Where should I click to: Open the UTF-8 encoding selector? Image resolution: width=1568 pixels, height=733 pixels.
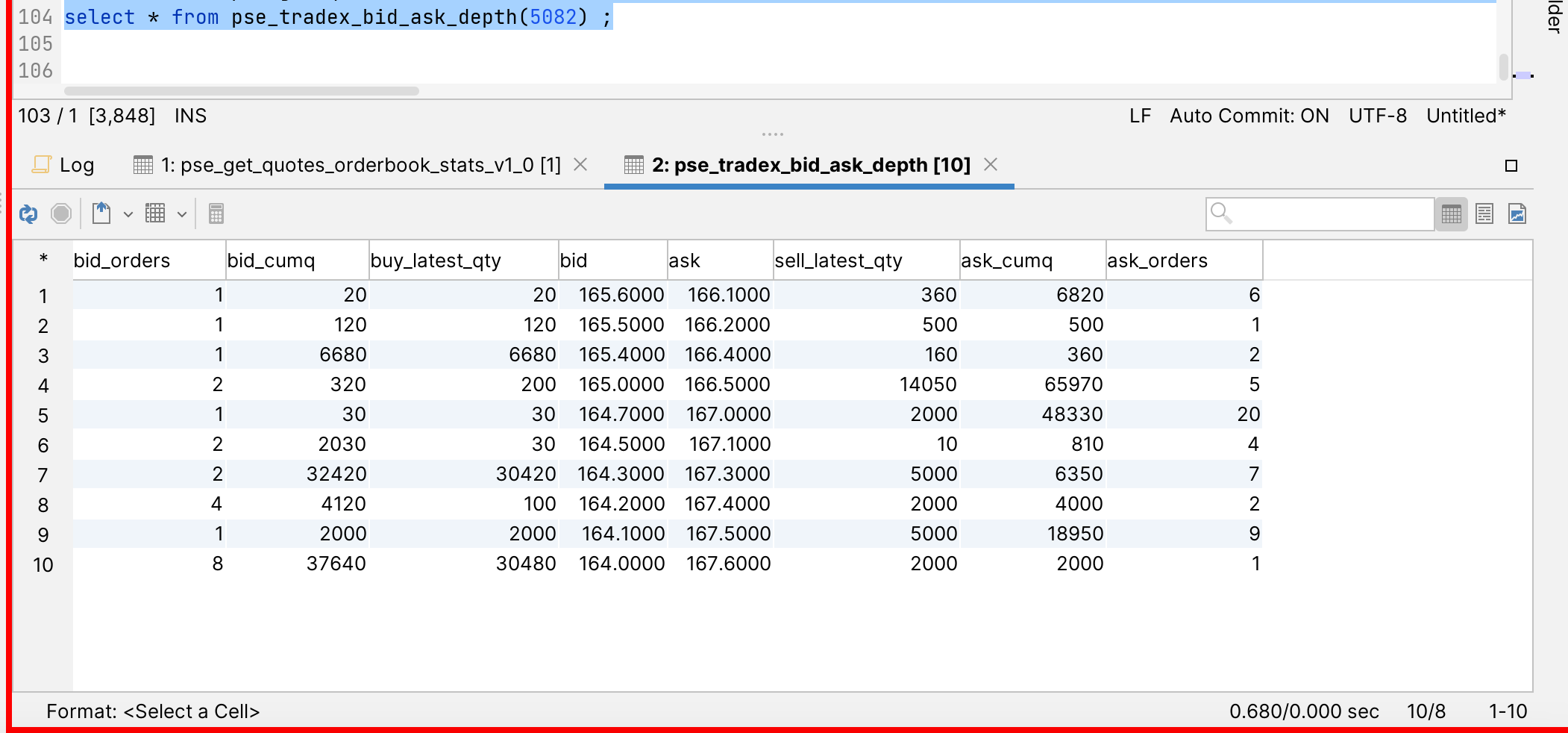(x=1377, y=116)
